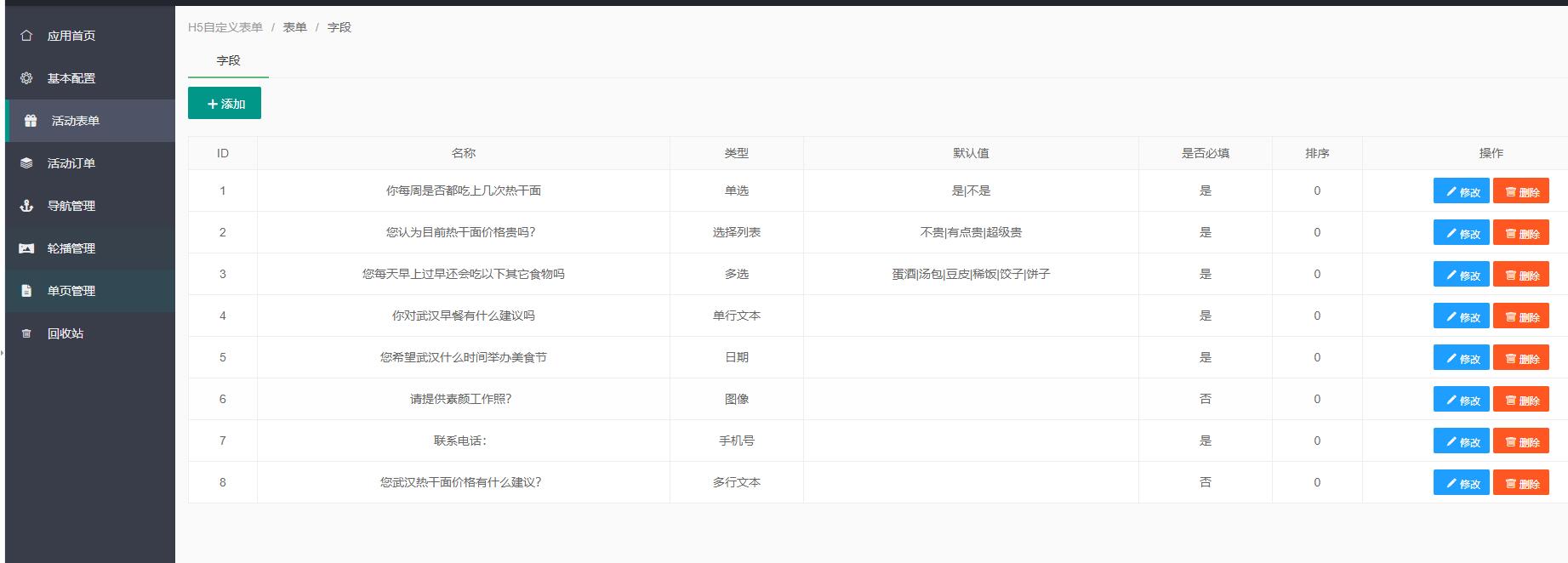Click 删除 for 您希望武汉什么时间举办美食节
Image resolution: width=1568 pixels, height=563 pixels.
coord(1521,358)
